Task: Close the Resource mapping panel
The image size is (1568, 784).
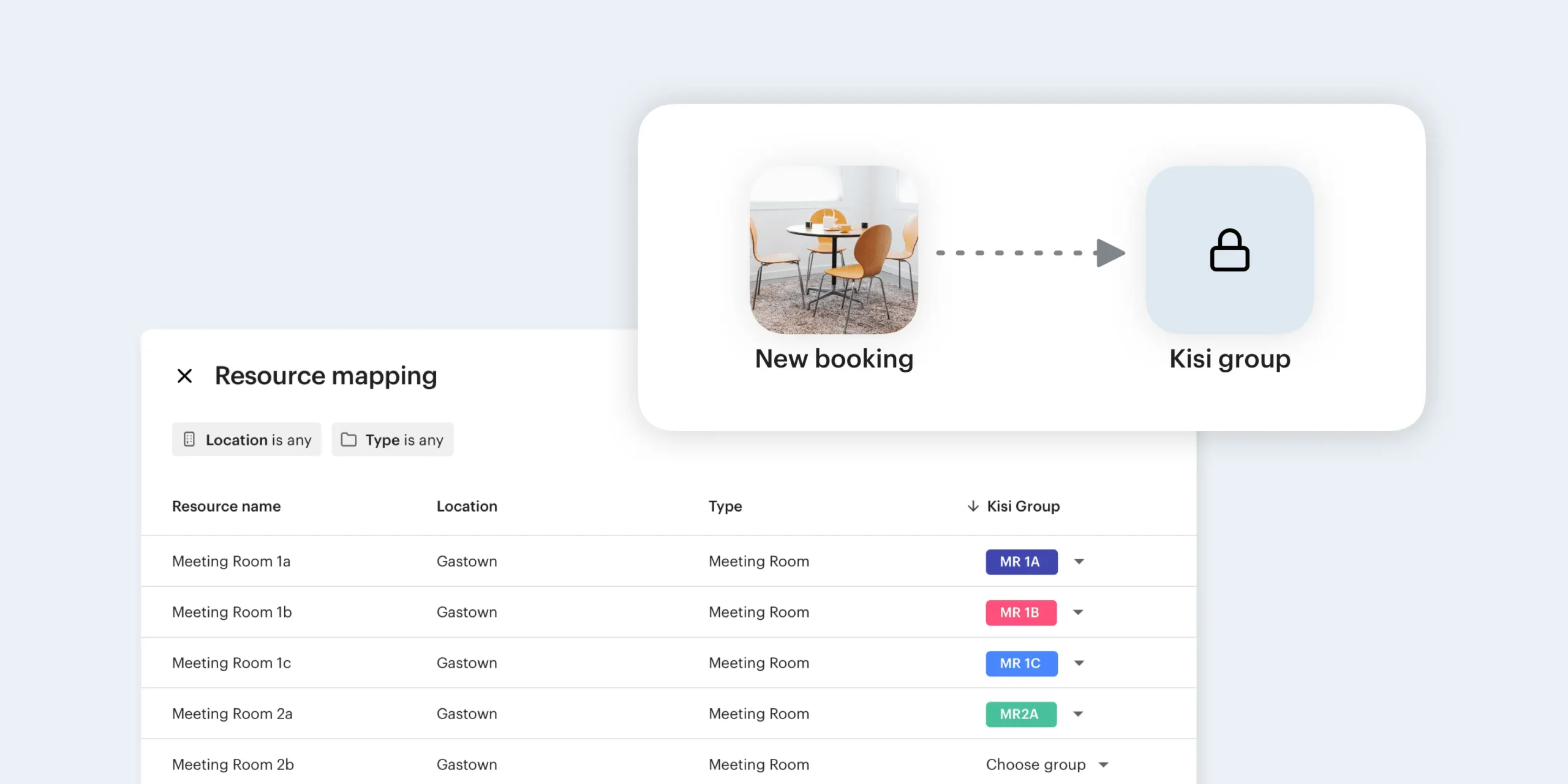Action: point(184,375)
